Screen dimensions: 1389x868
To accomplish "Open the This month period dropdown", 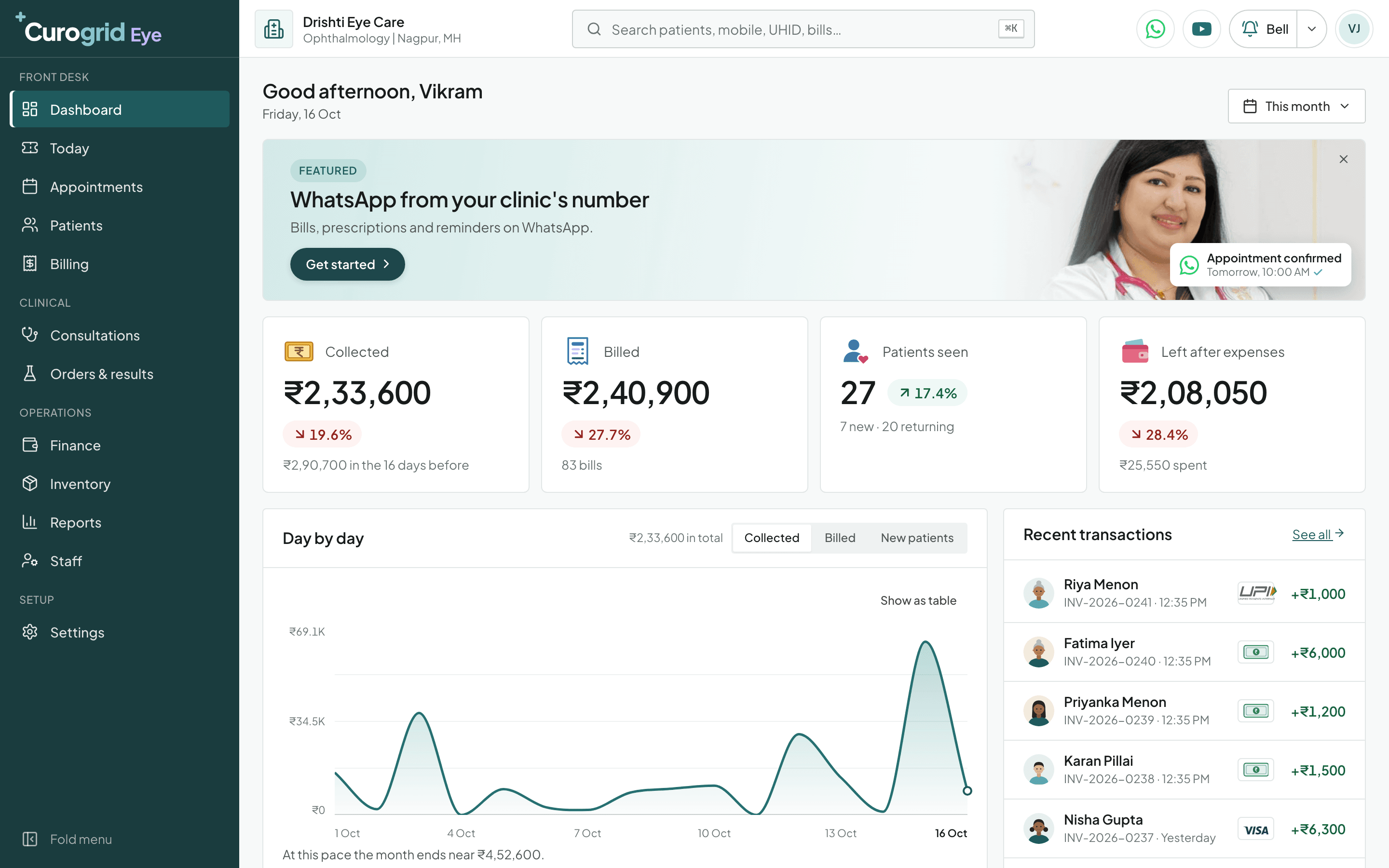I will 1296,106.
